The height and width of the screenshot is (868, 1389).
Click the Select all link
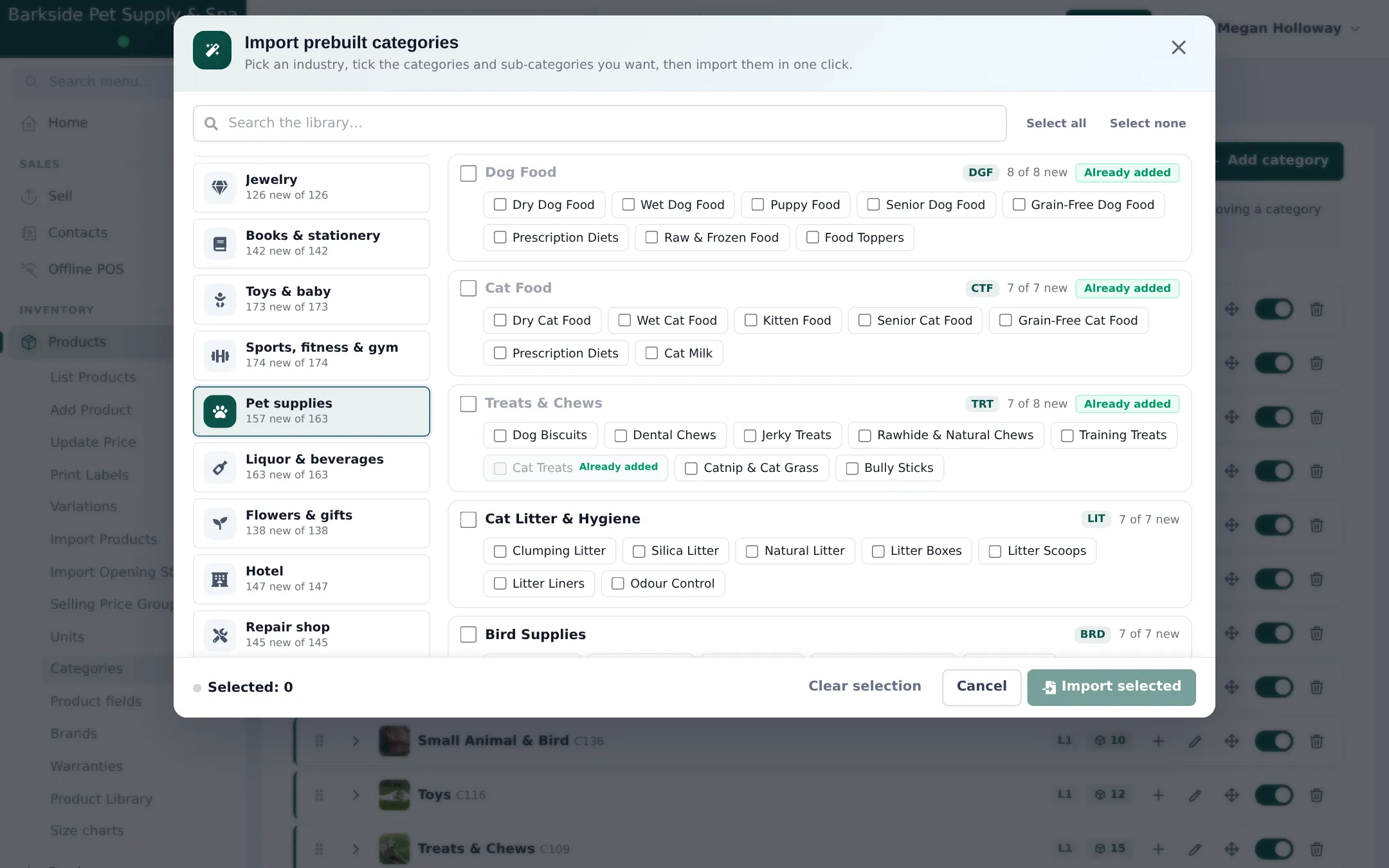[1056, 123]
